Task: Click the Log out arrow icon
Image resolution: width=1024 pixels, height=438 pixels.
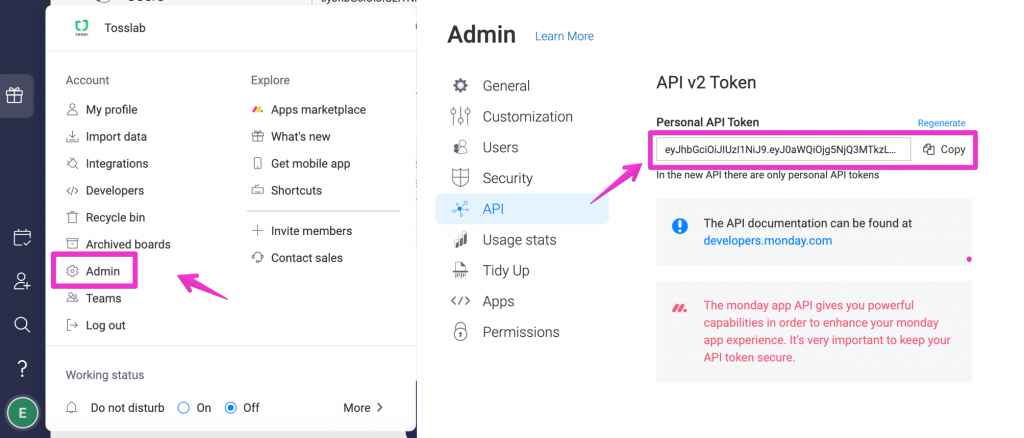Action: (72, 325)
